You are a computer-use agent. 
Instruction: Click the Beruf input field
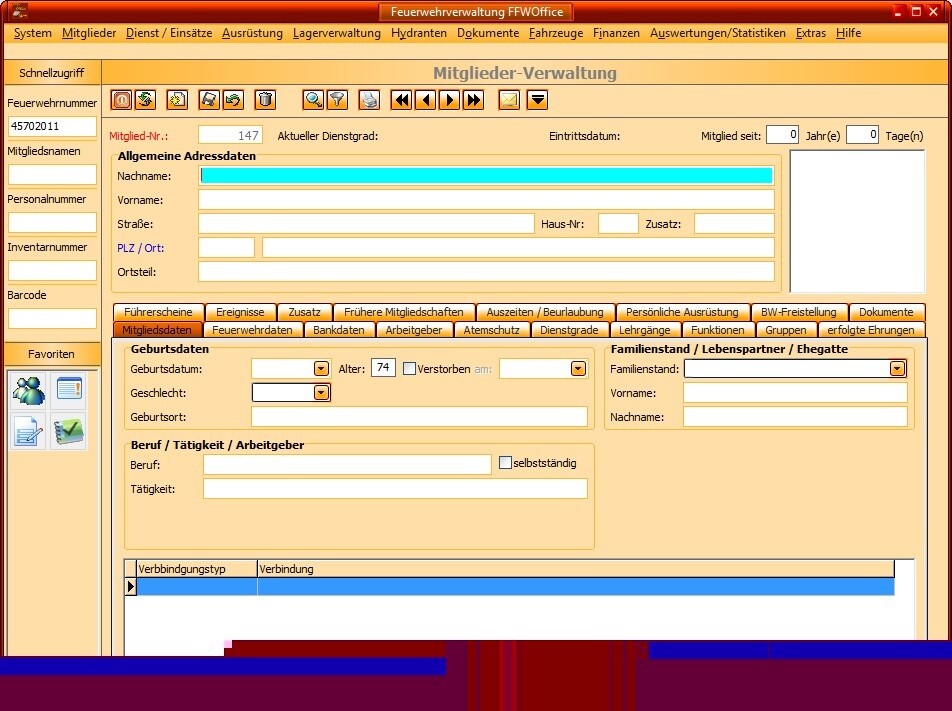pos(347,464)
